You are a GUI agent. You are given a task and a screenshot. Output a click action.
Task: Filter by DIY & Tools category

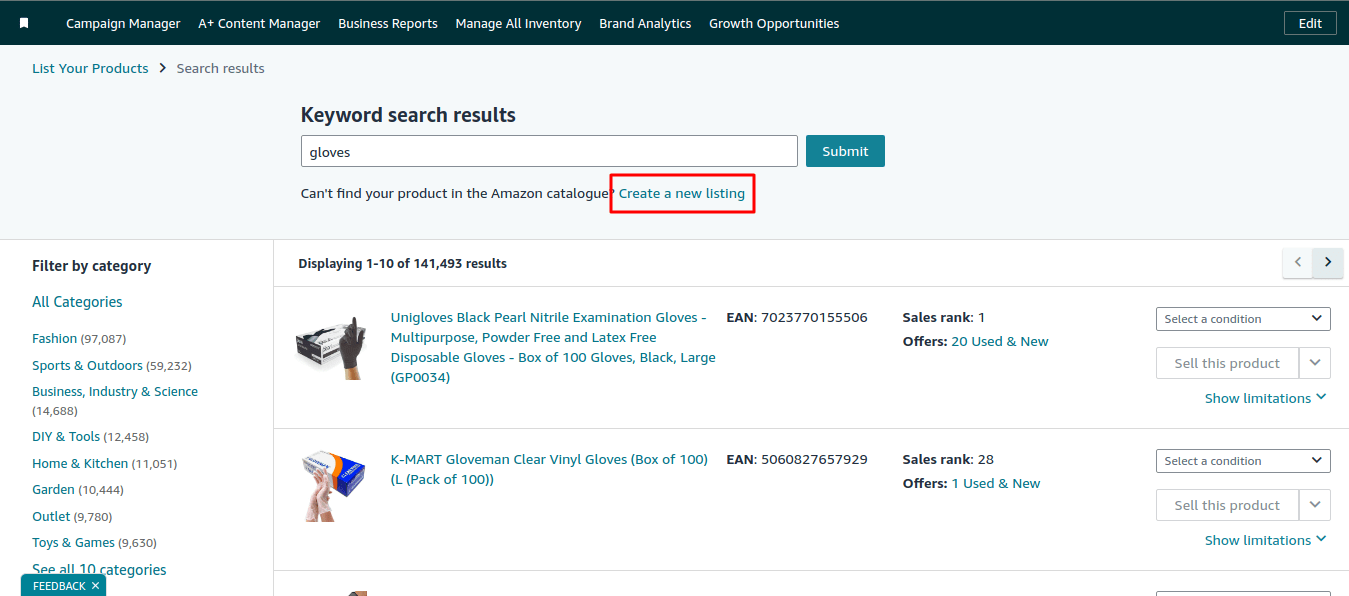66,436
